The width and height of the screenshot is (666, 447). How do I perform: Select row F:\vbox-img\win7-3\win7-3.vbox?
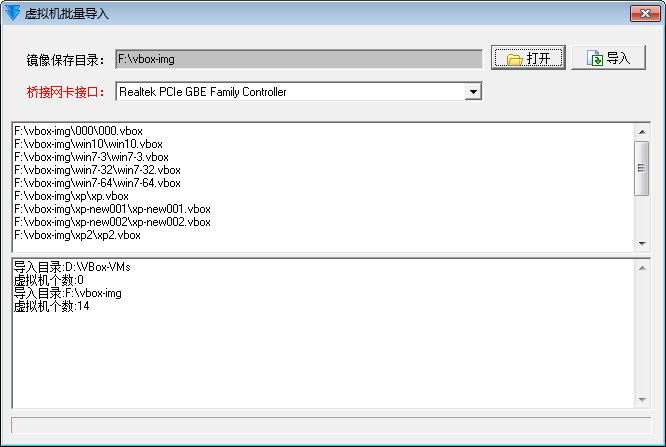pyautogui.click(x=91, y=157)
